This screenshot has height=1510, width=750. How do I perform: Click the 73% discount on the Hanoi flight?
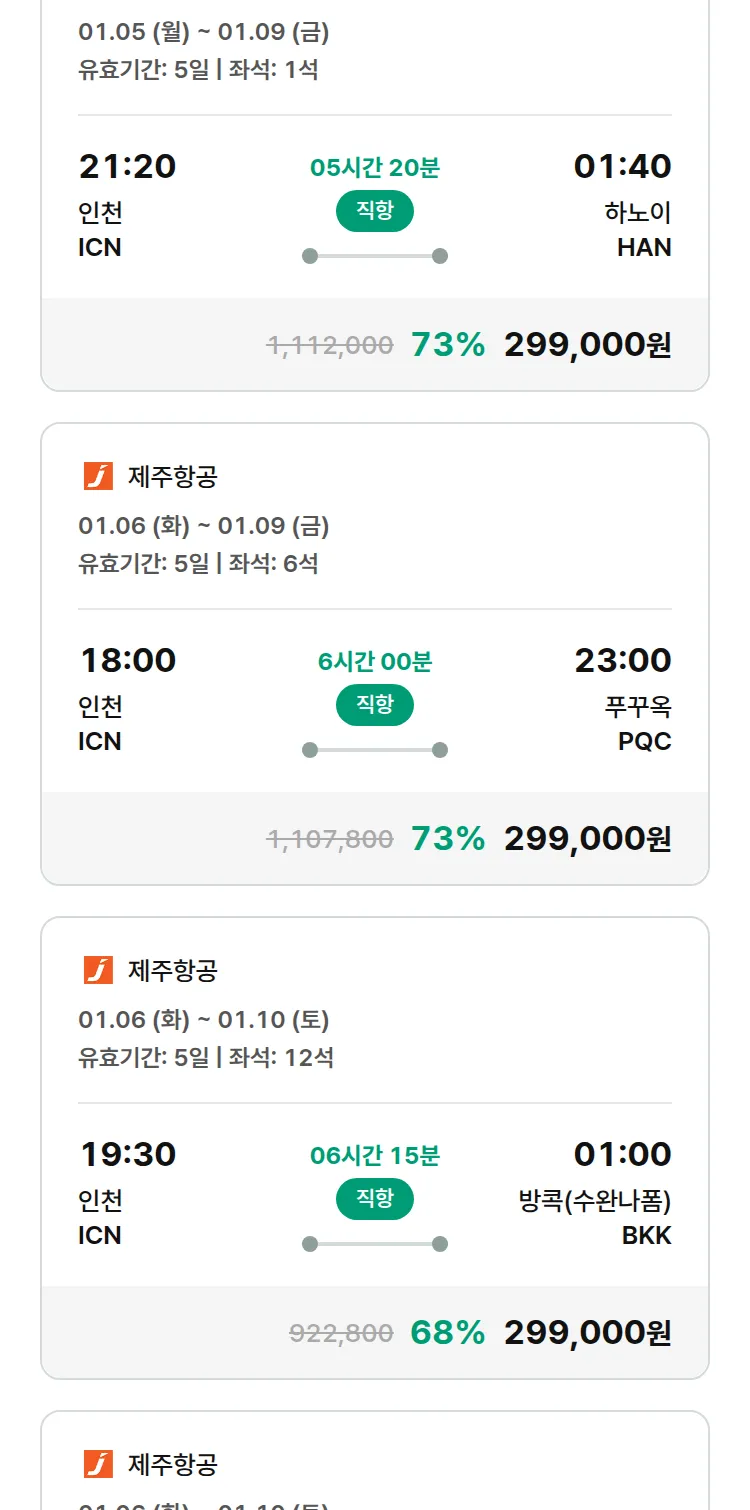(447, 345)
